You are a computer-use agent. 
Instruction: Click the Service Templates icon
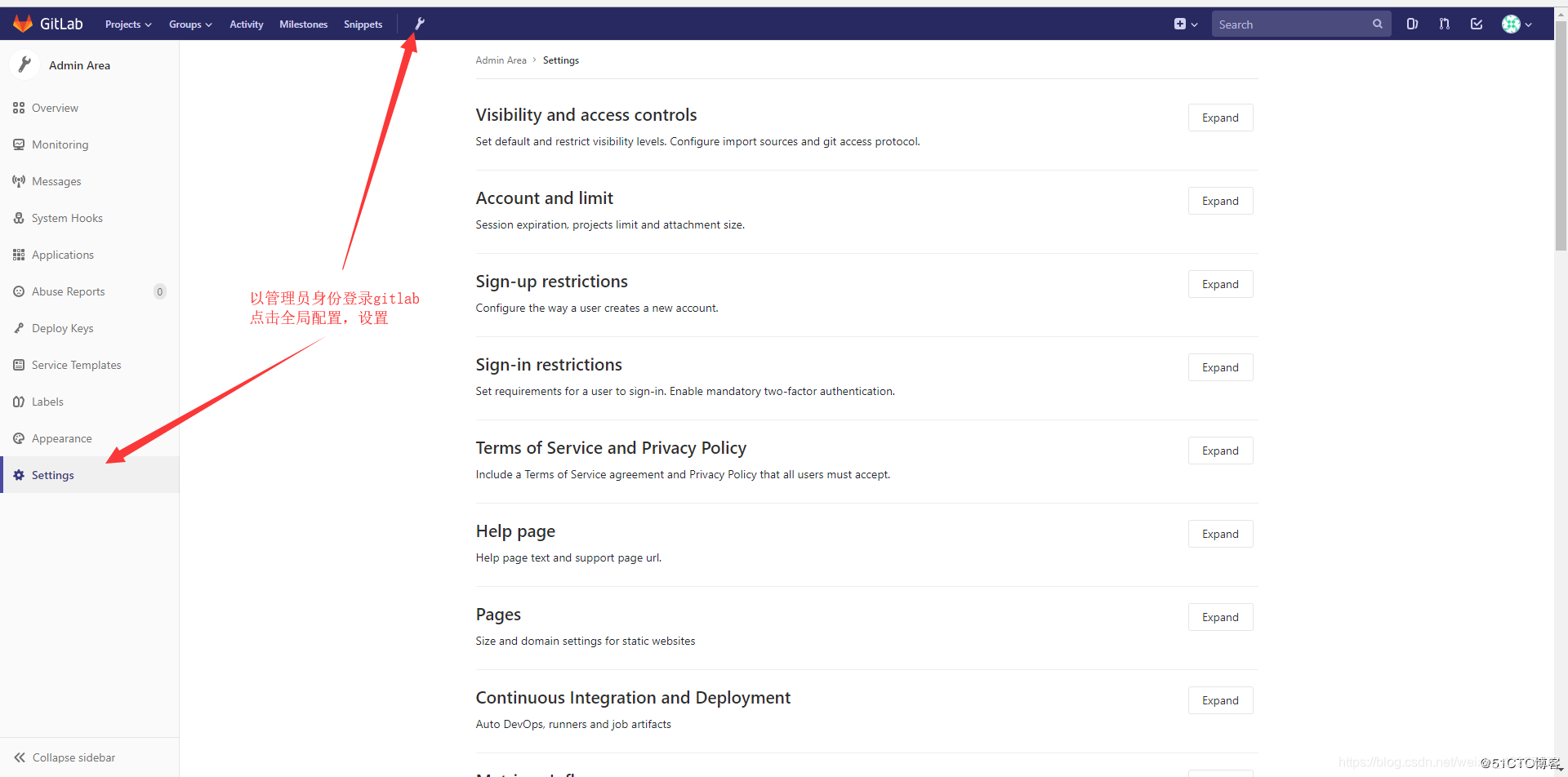tap(19, 365)
